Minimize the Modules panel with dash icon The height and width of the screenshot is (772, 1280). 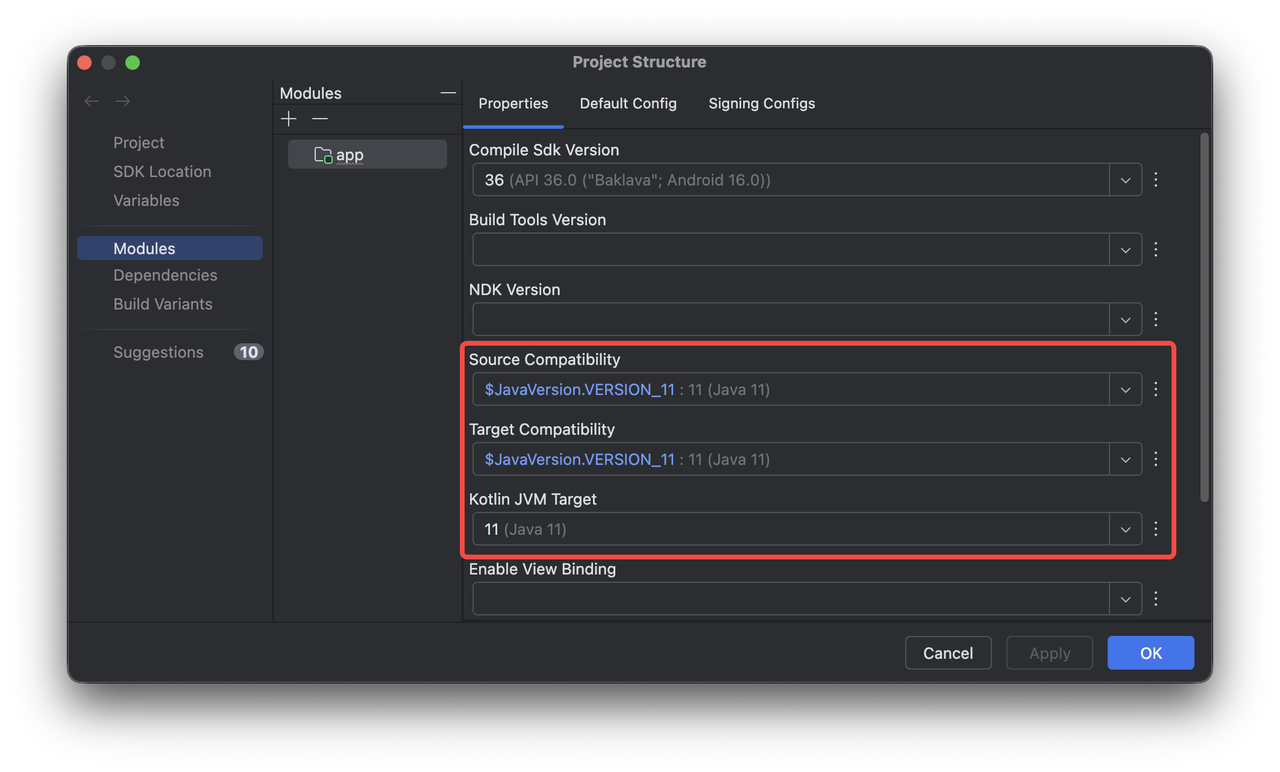448,93
